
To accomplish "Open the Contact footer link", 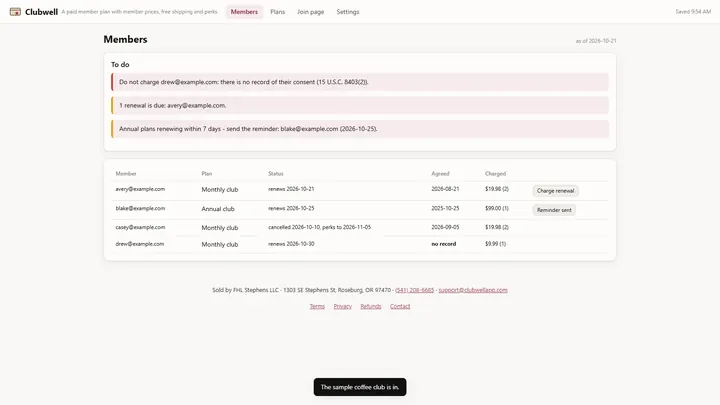I will tap(400, 306).
